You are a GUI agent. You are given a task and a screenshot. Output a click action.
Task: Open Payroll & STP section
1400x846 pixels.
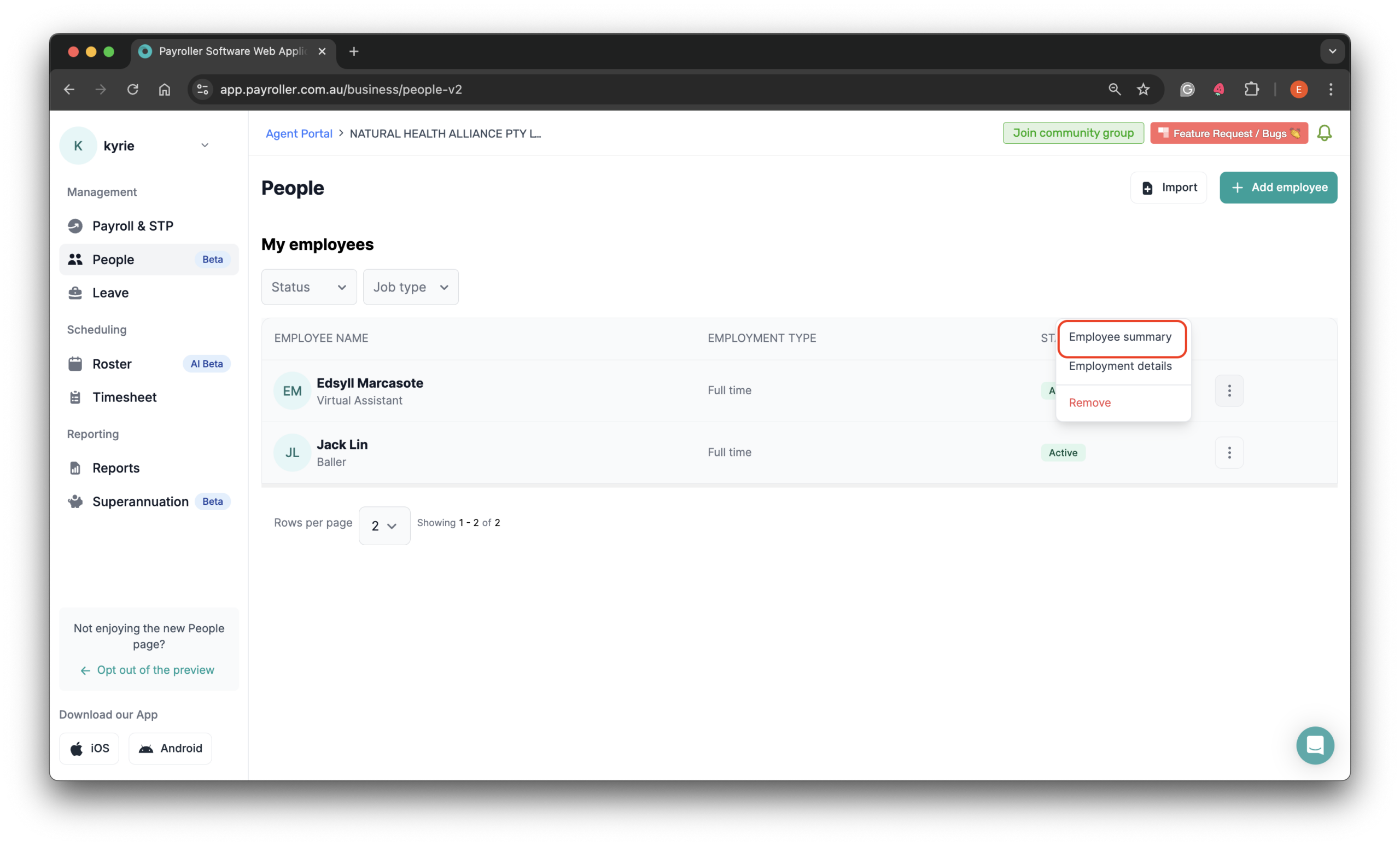132,226
